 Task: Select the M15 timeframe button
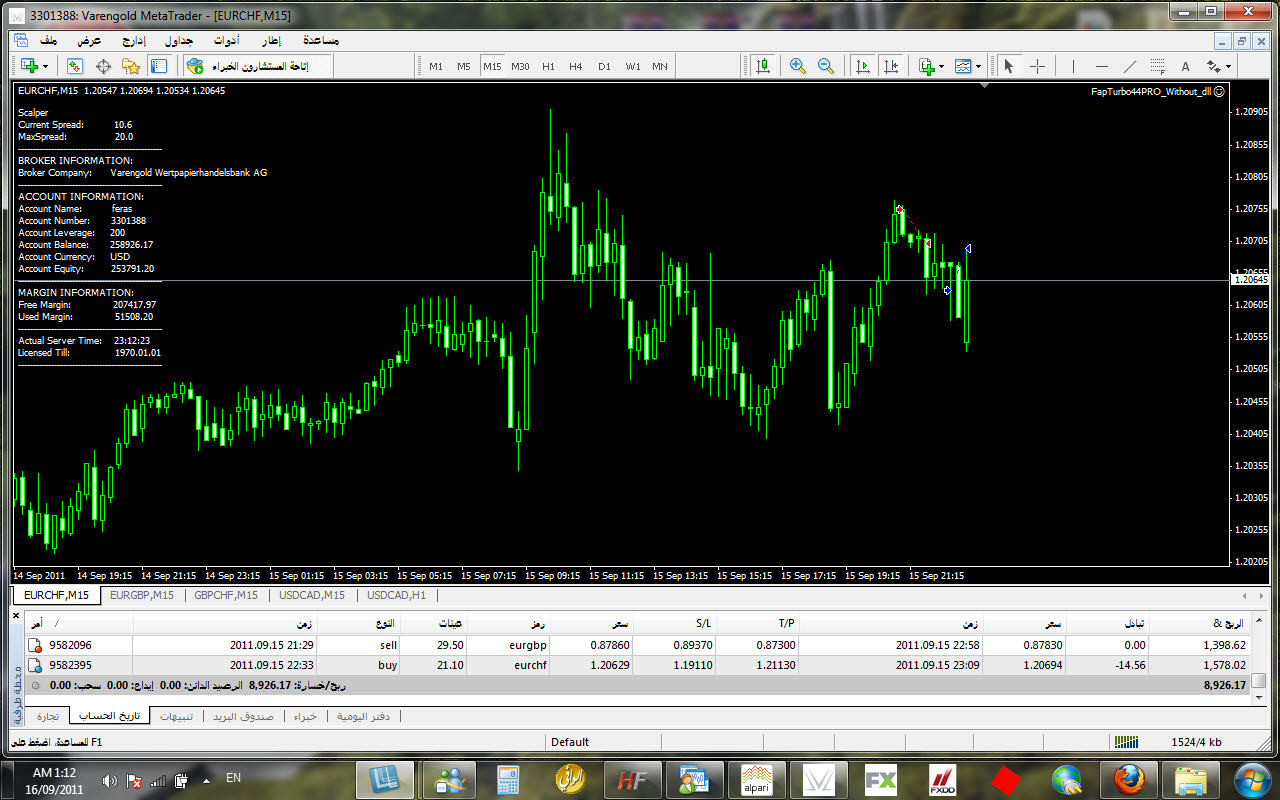coord(492,66)
